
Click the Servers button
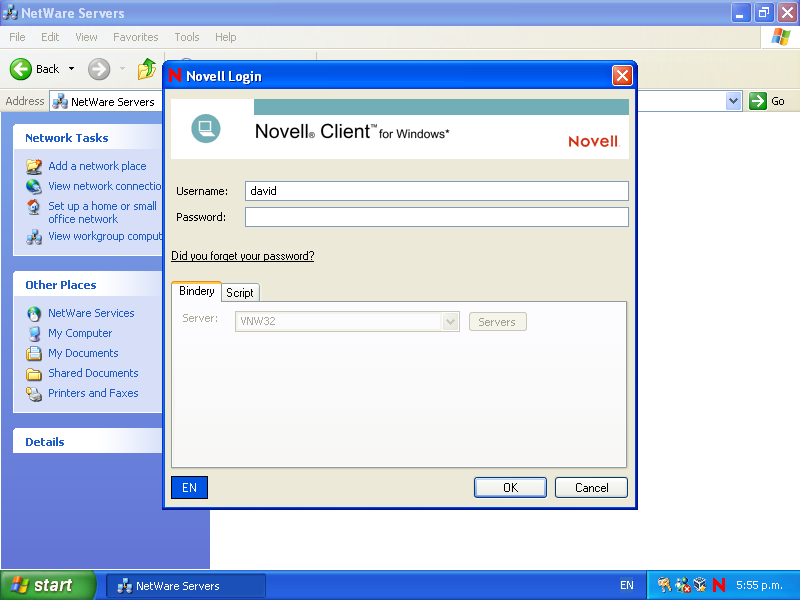497,322
